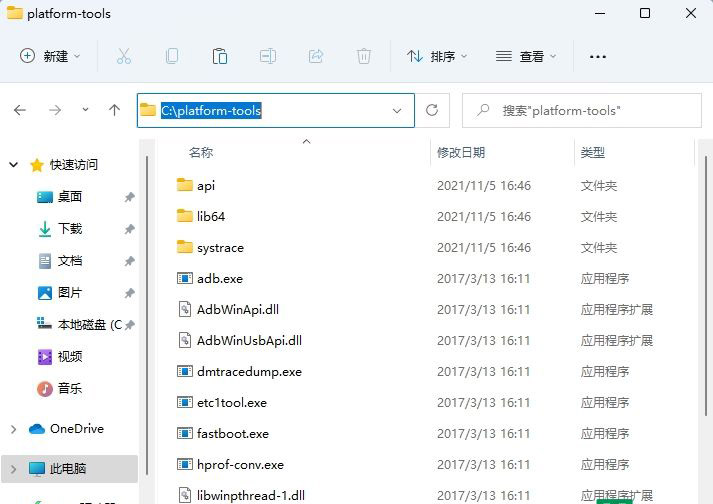713x504 pixels.
Task: Select 快速访问 in navigation pane
Action: point(74,165)
